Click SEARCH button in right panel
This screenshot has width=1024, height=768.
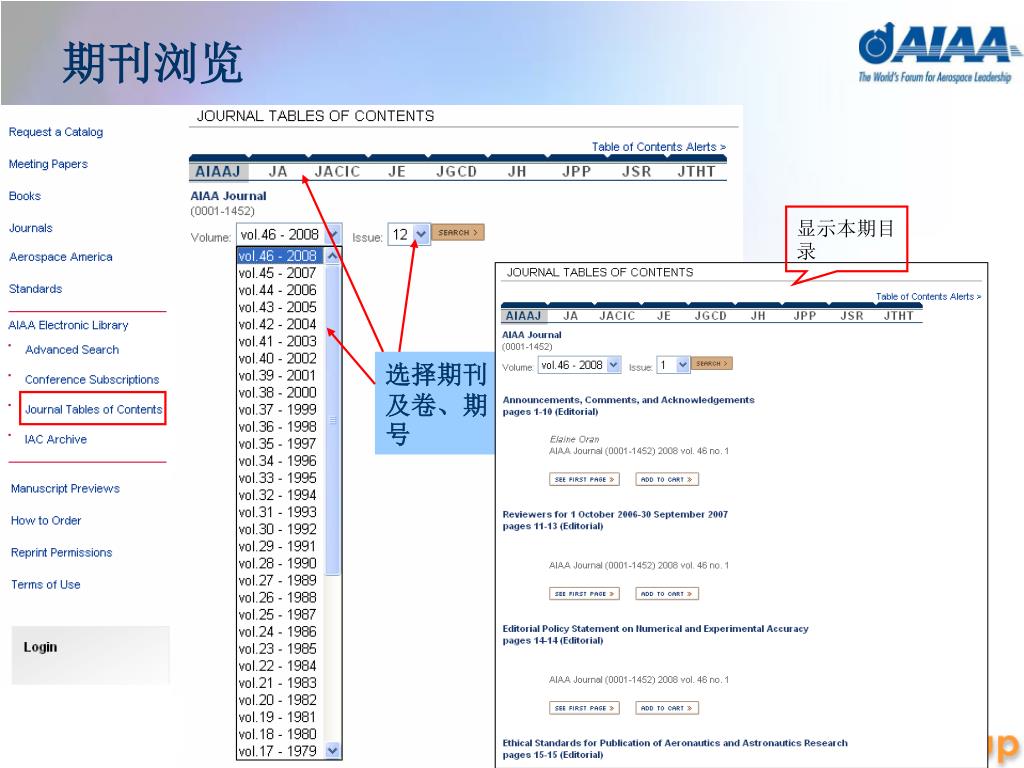click(712, 363)
